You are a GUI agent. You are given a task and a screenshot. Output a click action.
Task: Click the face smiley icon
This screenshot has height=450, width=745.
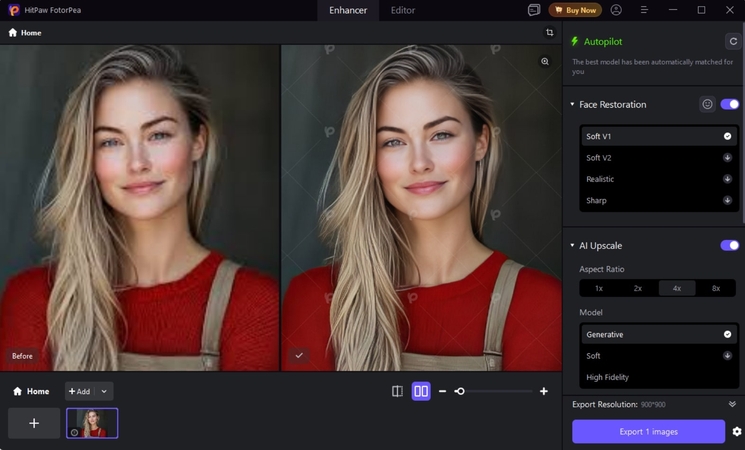coord(707,104)
